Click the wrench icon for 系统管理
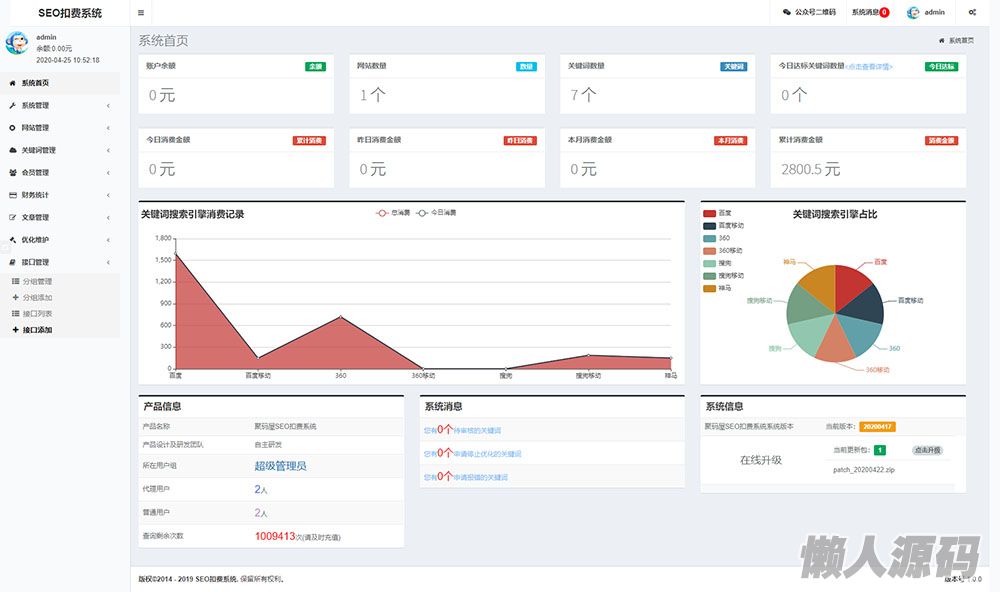 click(12, 105)
